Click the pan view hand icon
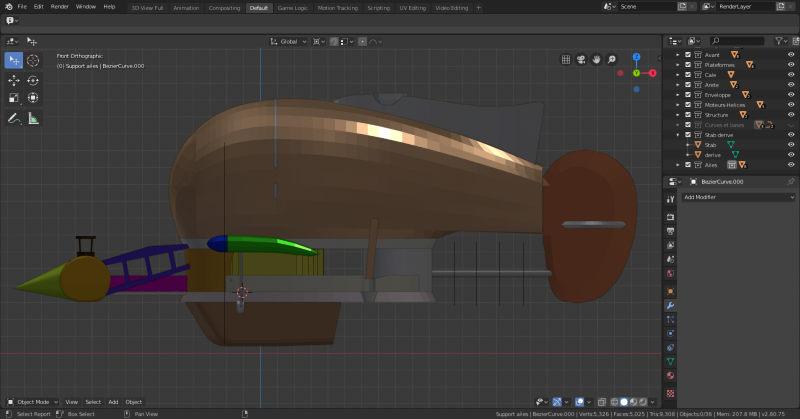The image size is (800, 419). pyautogui.click(x=596, y=59)
